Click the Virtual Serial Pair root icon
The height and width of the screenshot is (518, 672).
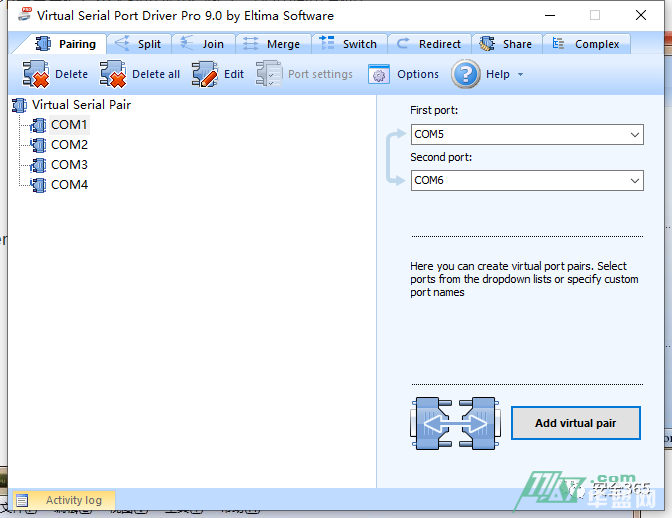click(20, 105)
